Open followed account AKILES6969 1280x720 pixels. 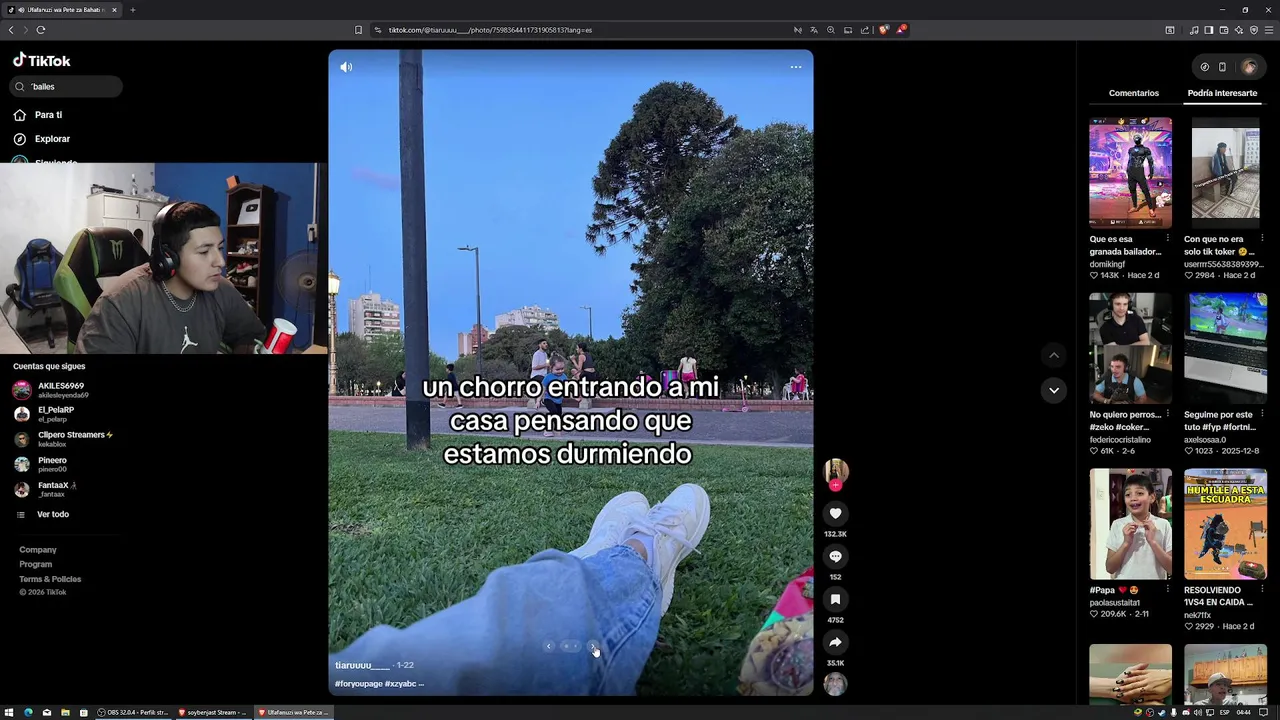[x=60, y=390]
